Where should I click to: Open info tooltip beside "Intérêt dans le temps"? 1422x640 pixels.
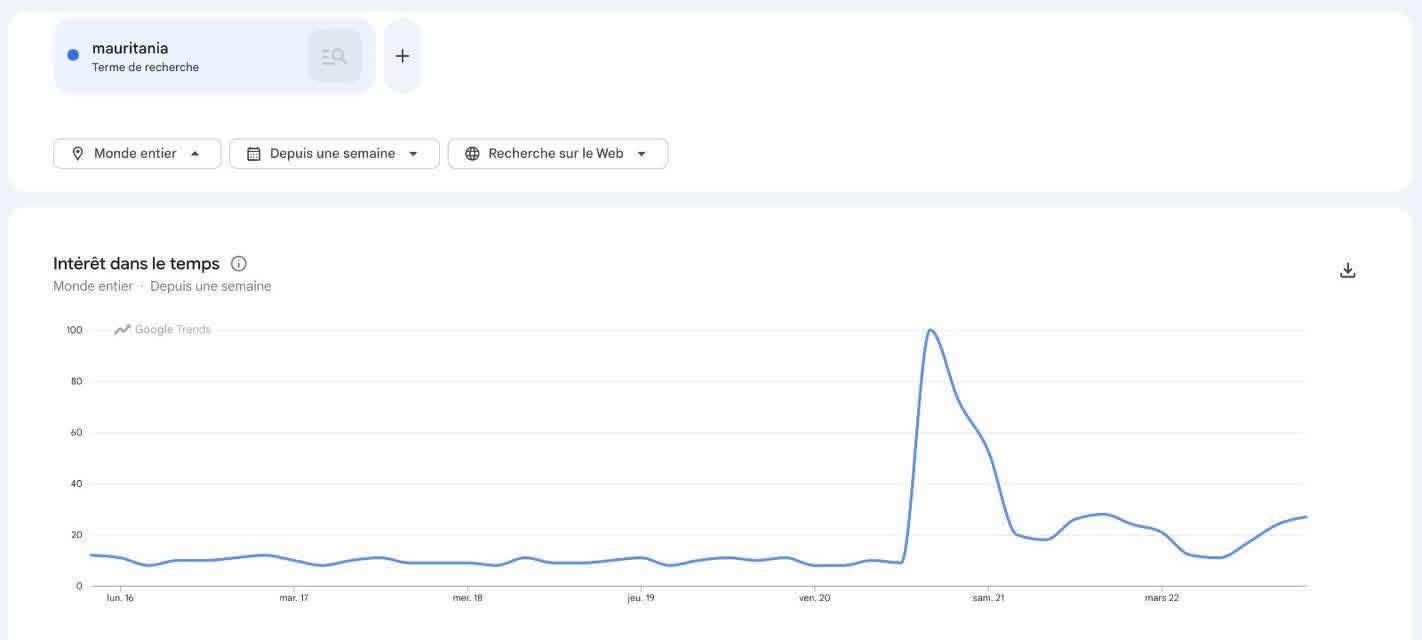point(238,264)
